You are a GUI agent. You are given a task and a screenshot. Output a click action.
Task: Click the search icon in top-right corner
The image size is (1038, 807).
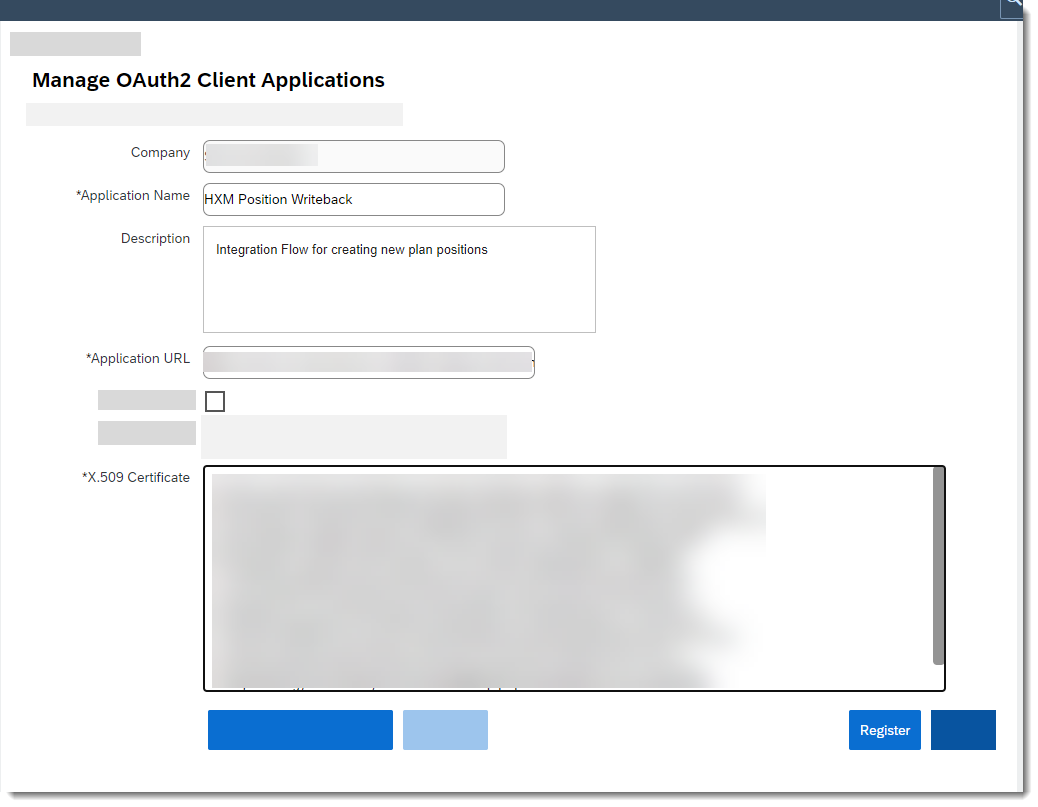coord(1013,5)
